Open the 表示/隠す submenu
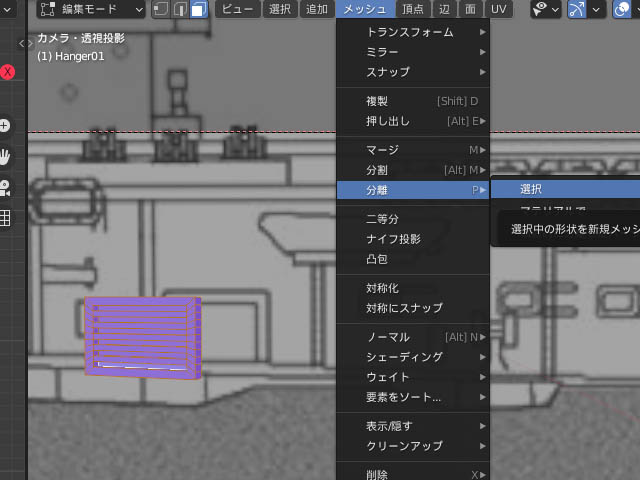Screen dimensions: 640x480 [x=413, y=426]
